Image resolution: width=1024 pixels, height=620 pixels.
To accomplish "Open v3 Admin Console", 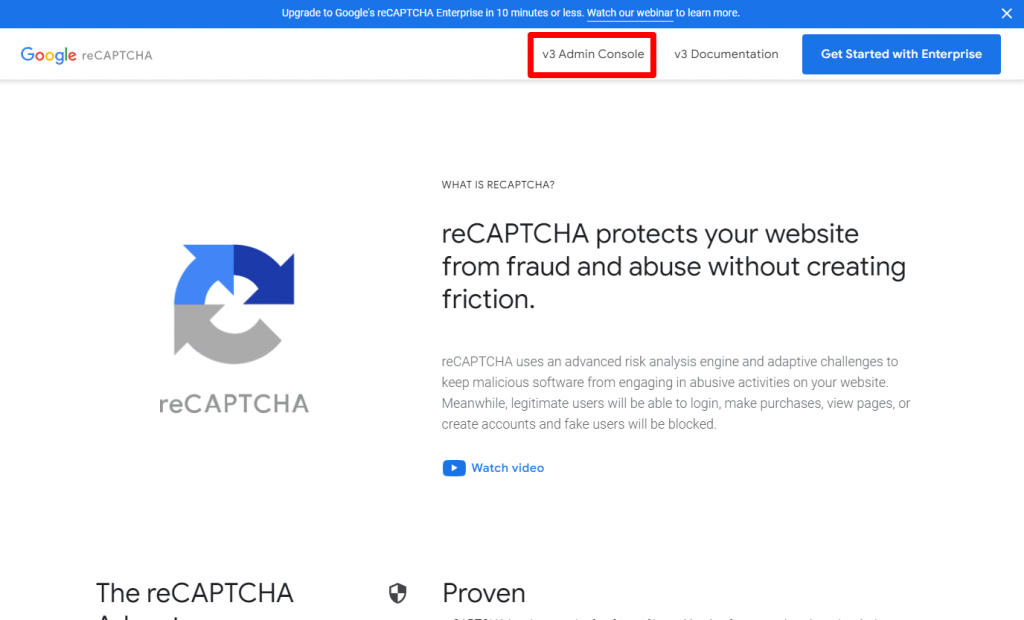I will click(x=593, y=54).
